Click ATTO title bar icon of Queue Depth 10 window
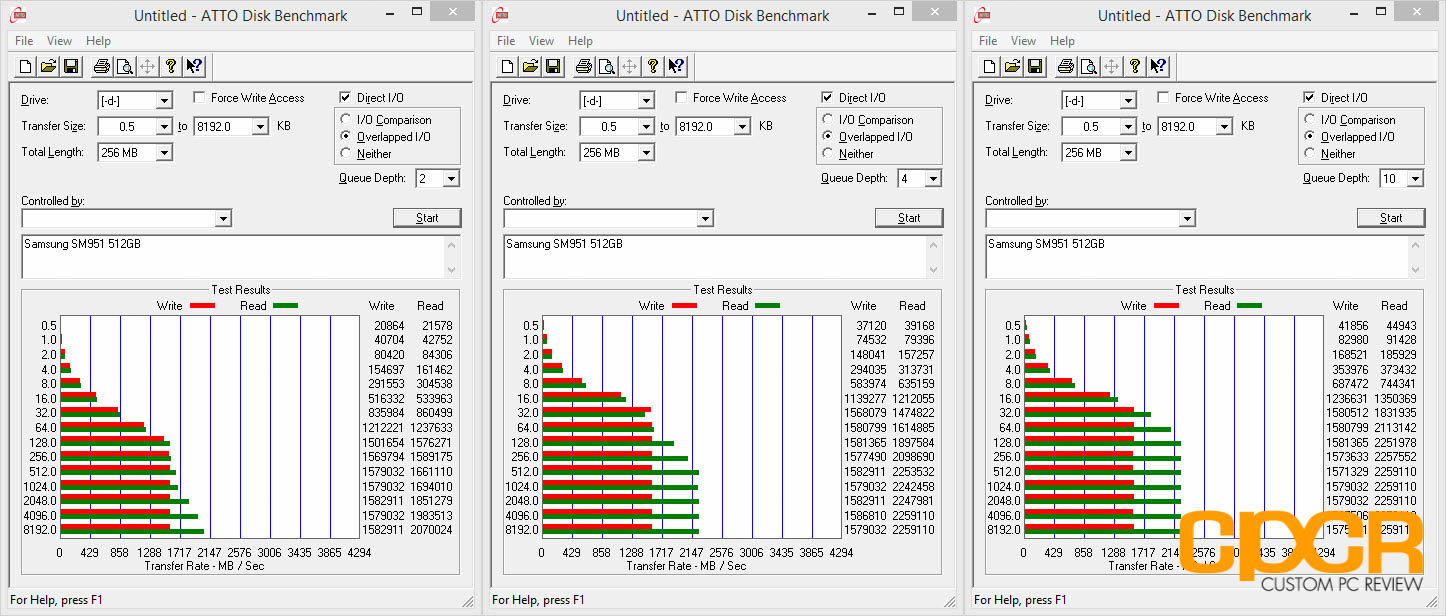Screen dimensions: 1446x616 click(982, 15)
